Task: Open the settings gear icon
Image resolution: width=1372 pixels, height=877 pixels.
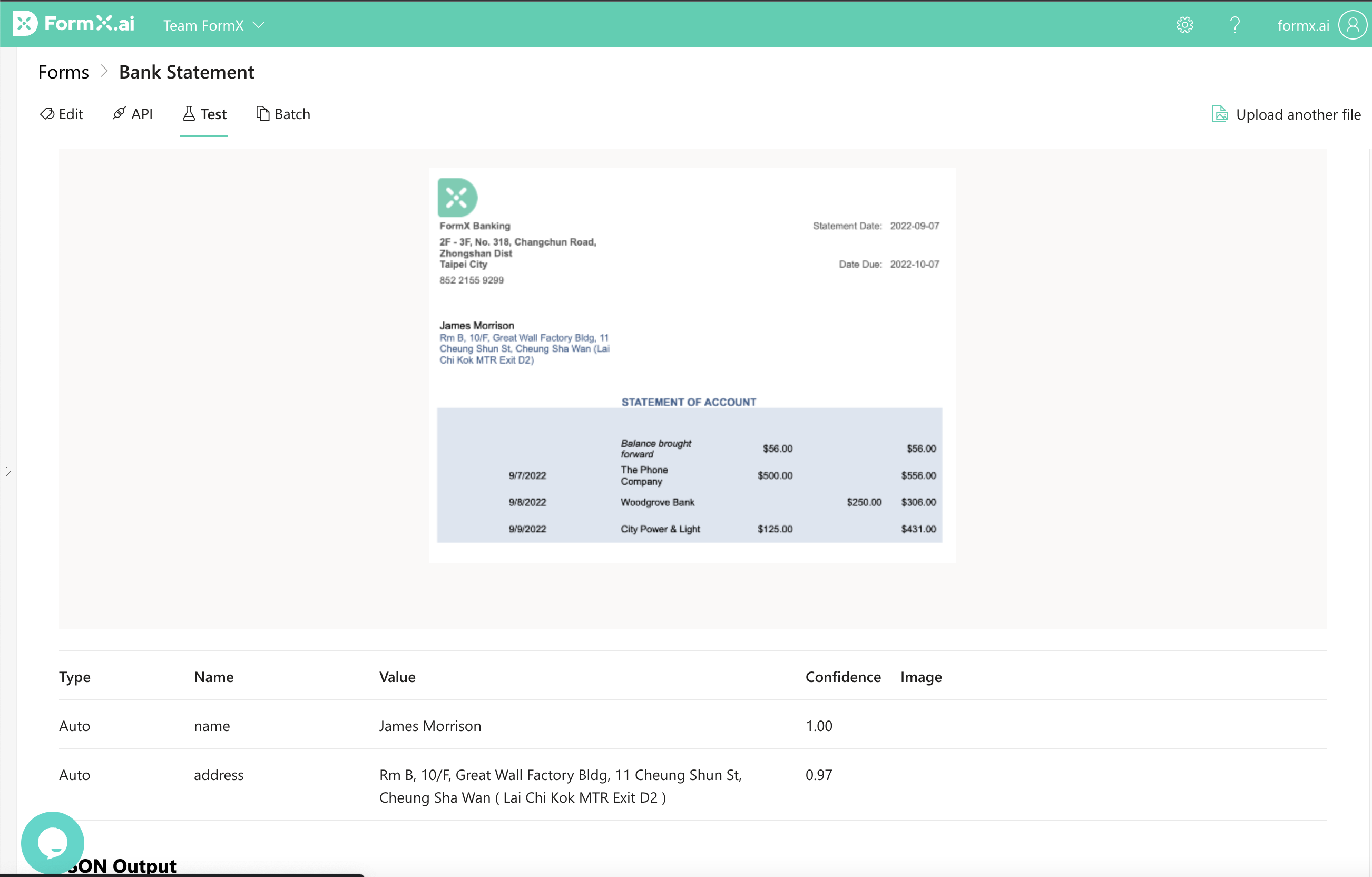Action: point(1184,25)
